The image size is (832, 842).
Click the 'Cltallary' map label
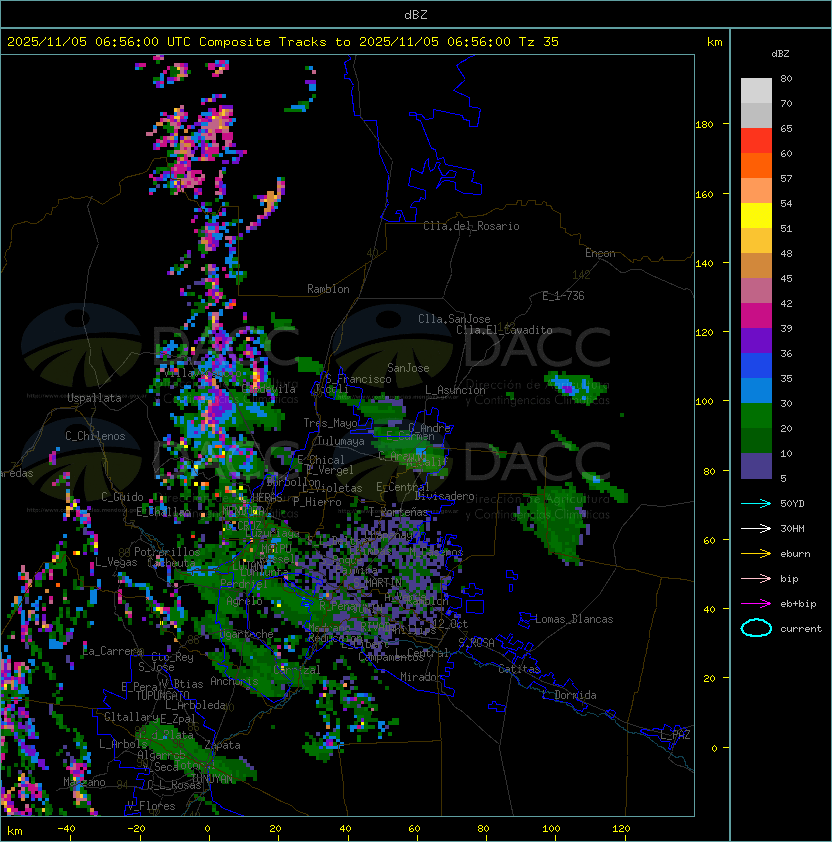coord(131,717)
